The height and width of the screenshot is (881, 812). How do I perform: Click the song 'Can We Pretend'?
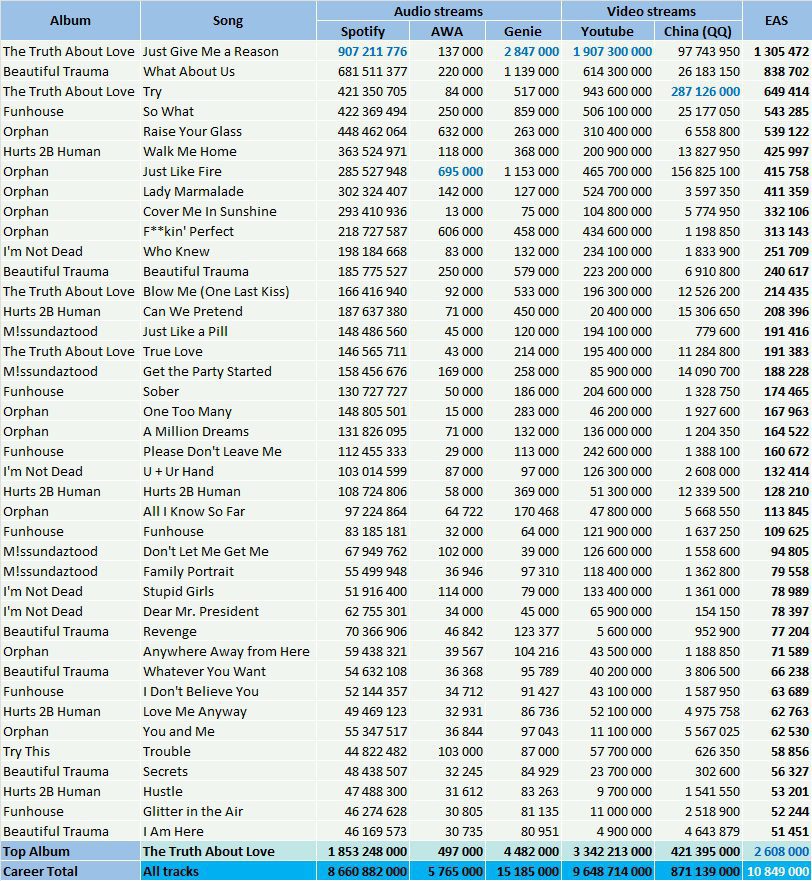click(x=193, y=312)
